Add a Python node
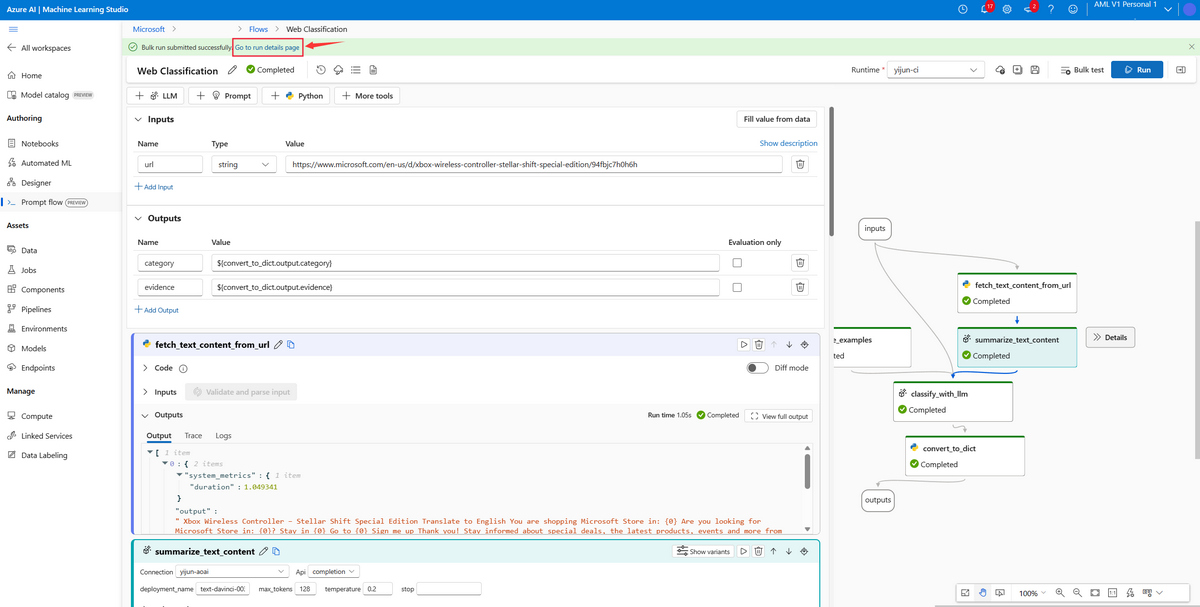This screenshot has width=1200, height=607. [297, 96]
